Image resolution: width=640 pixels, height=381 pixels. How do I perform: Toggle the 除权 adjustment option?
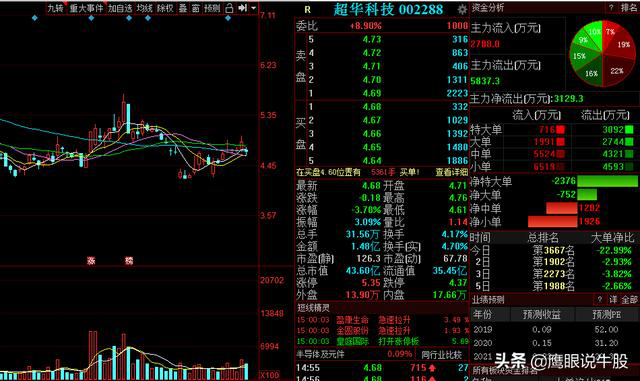(165, 8)
